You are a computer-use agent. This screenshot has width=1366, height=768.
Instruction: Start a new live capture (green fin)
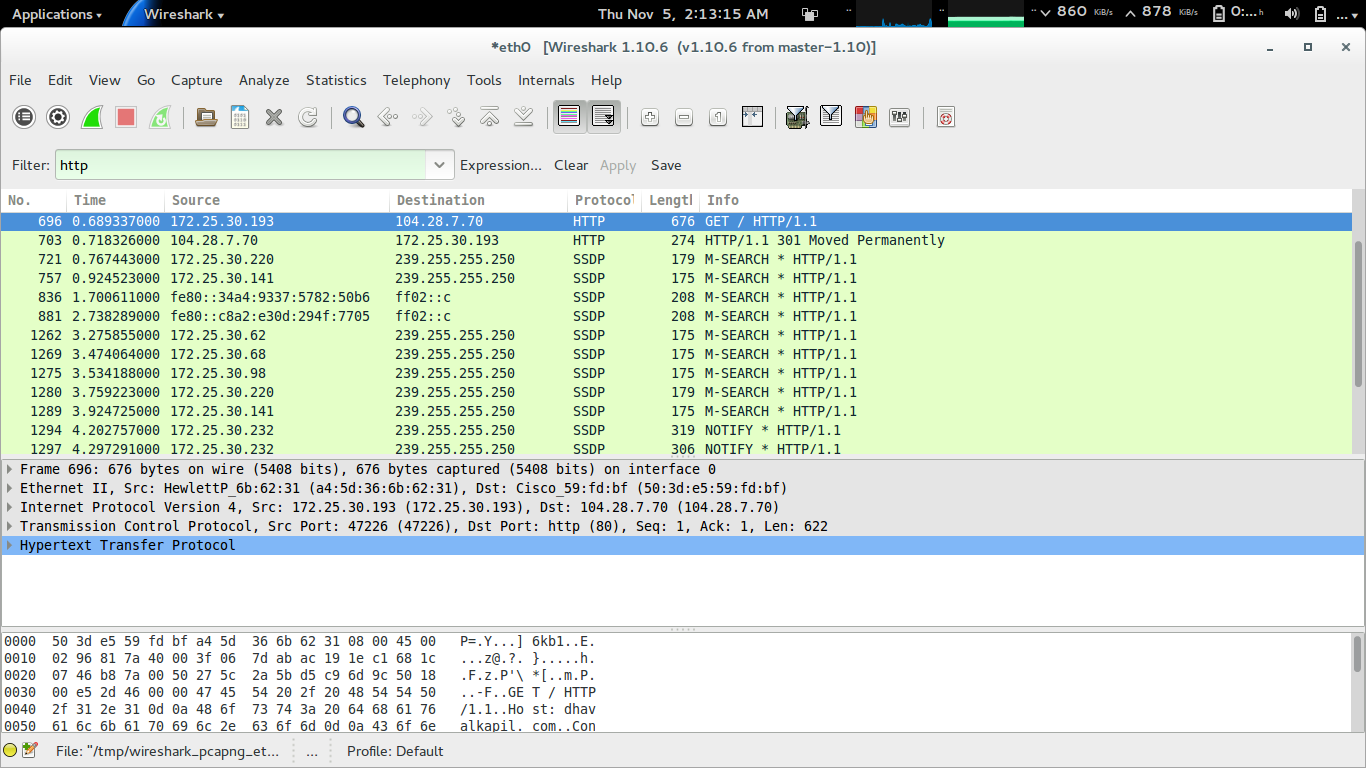coord(92,117)
